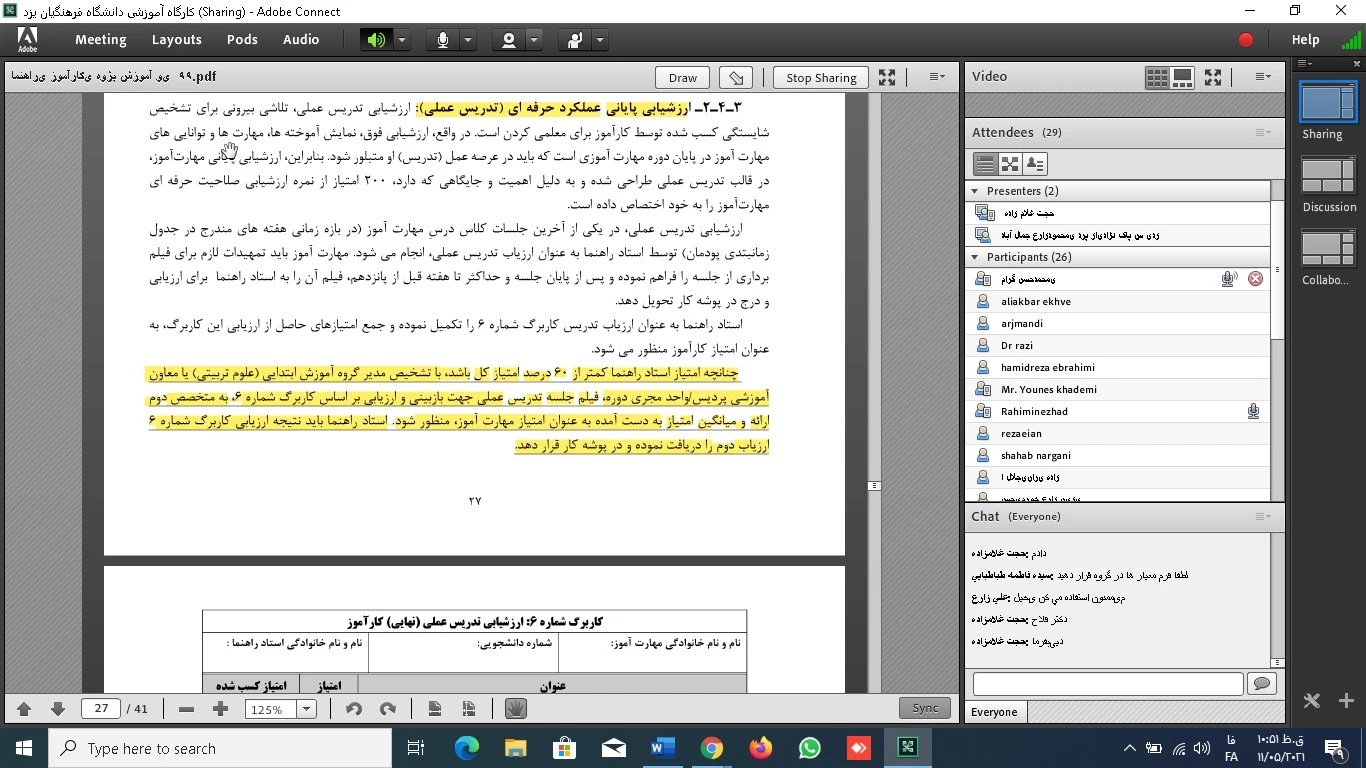This screenshot has width=1366, height=768.
Task: Toggle the microphone in the top toolbar
Action: click(x=442, y=40)
